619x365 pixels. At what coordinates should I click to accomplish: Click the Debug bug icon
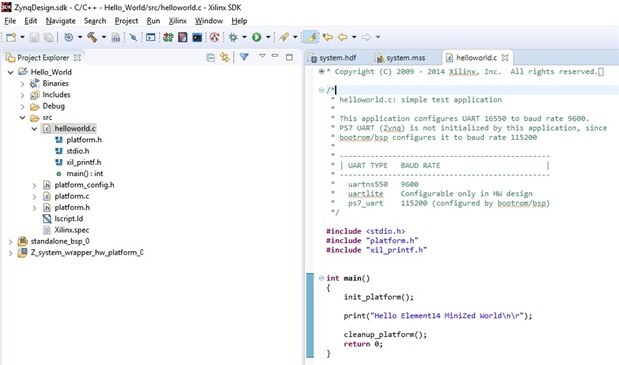233,37
